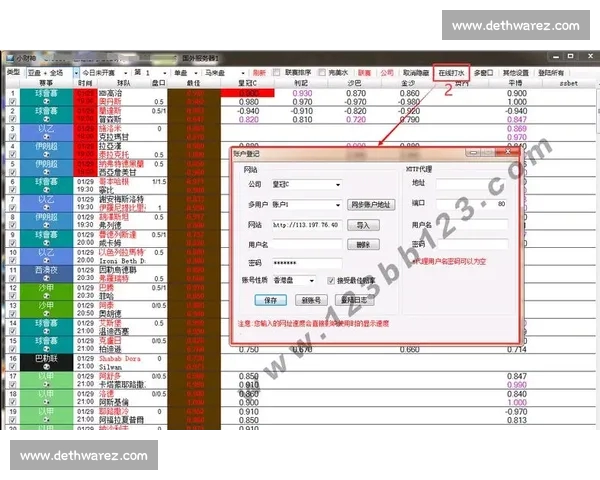This screenshot has width=600, height=480.
Task: Uncheck the row 1 match checkbox
Action: pyautogui.click(x=13, y=102)
